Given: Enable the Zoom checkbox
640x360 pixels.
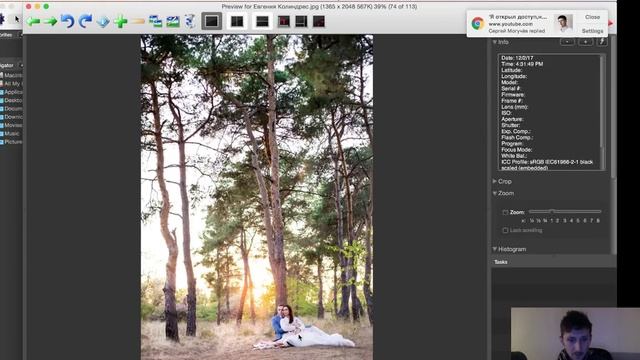Looking at the screenshot, I should pyautogui.click(x=505, y=212).
